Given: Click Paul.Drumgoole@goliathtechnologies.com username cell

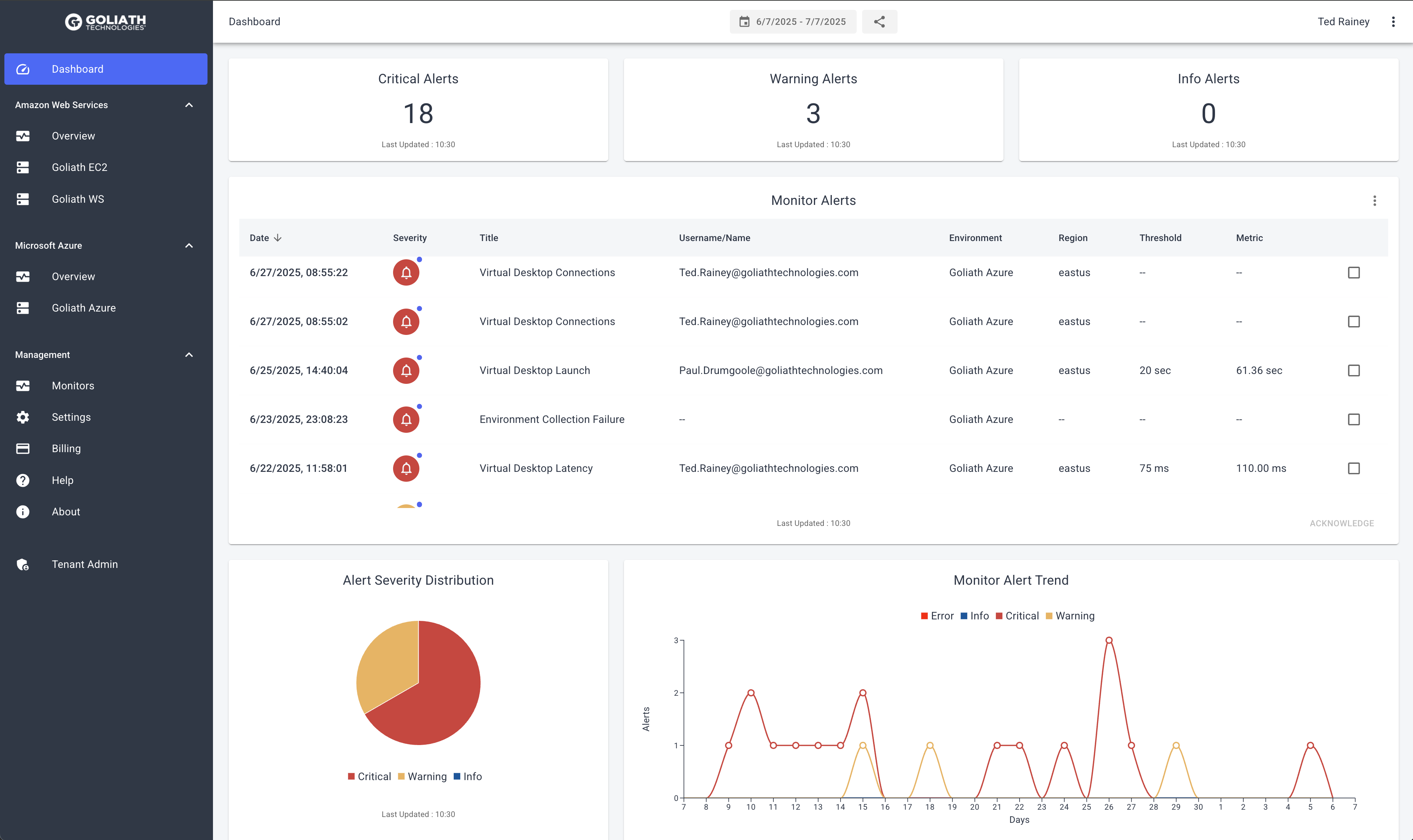Looking at the screenshot, I should 781,371.
